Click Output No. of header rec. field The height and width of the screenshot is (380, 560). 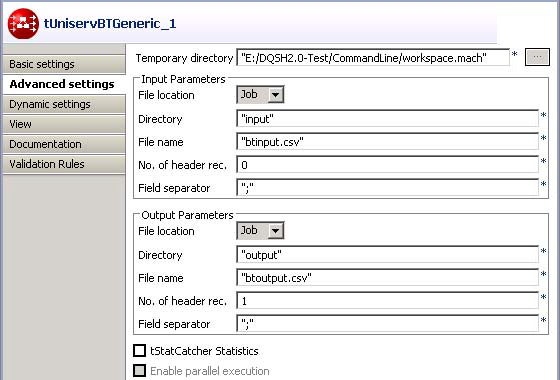(x=388, y=301)
